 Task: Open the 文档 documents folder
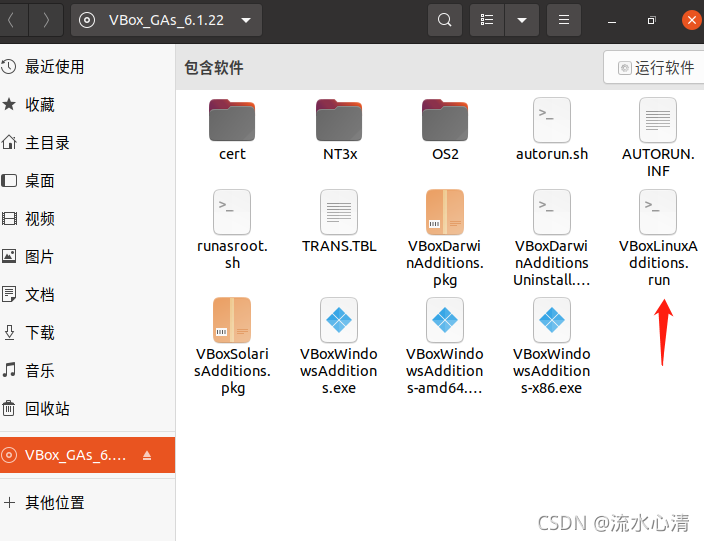88,295
